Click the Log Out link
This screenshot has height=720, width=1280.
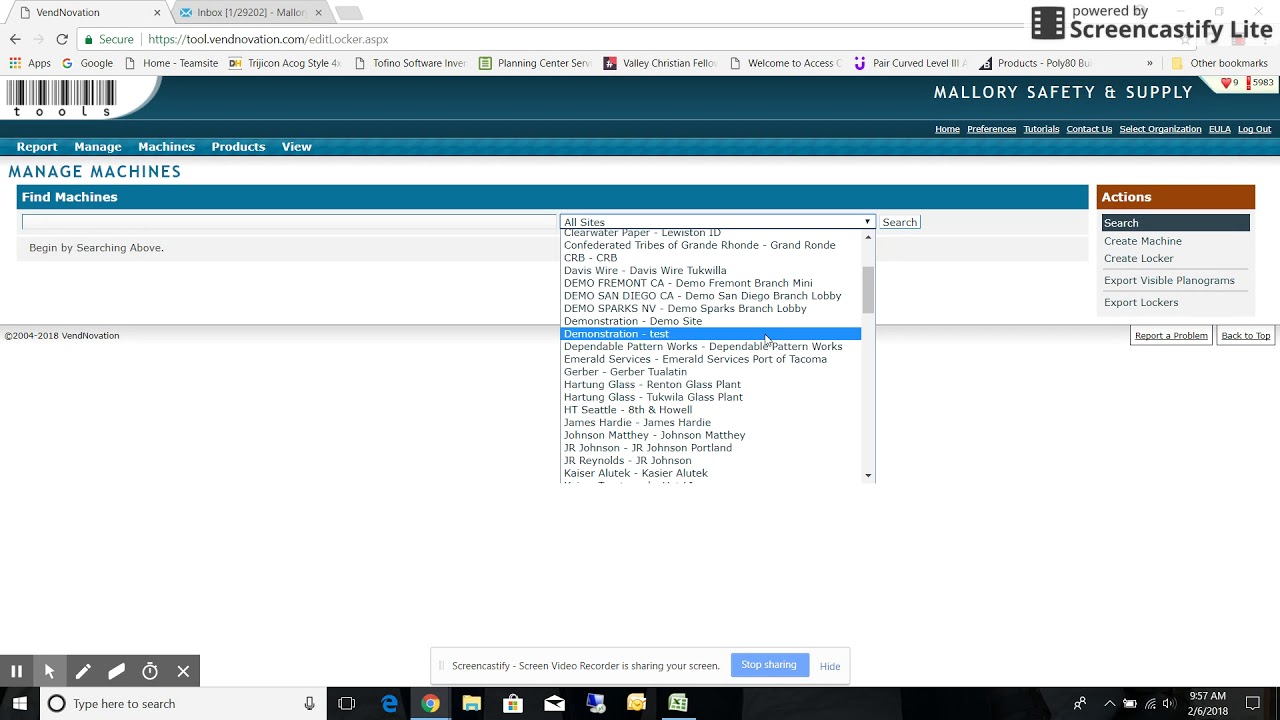(x=1254, y=129)
